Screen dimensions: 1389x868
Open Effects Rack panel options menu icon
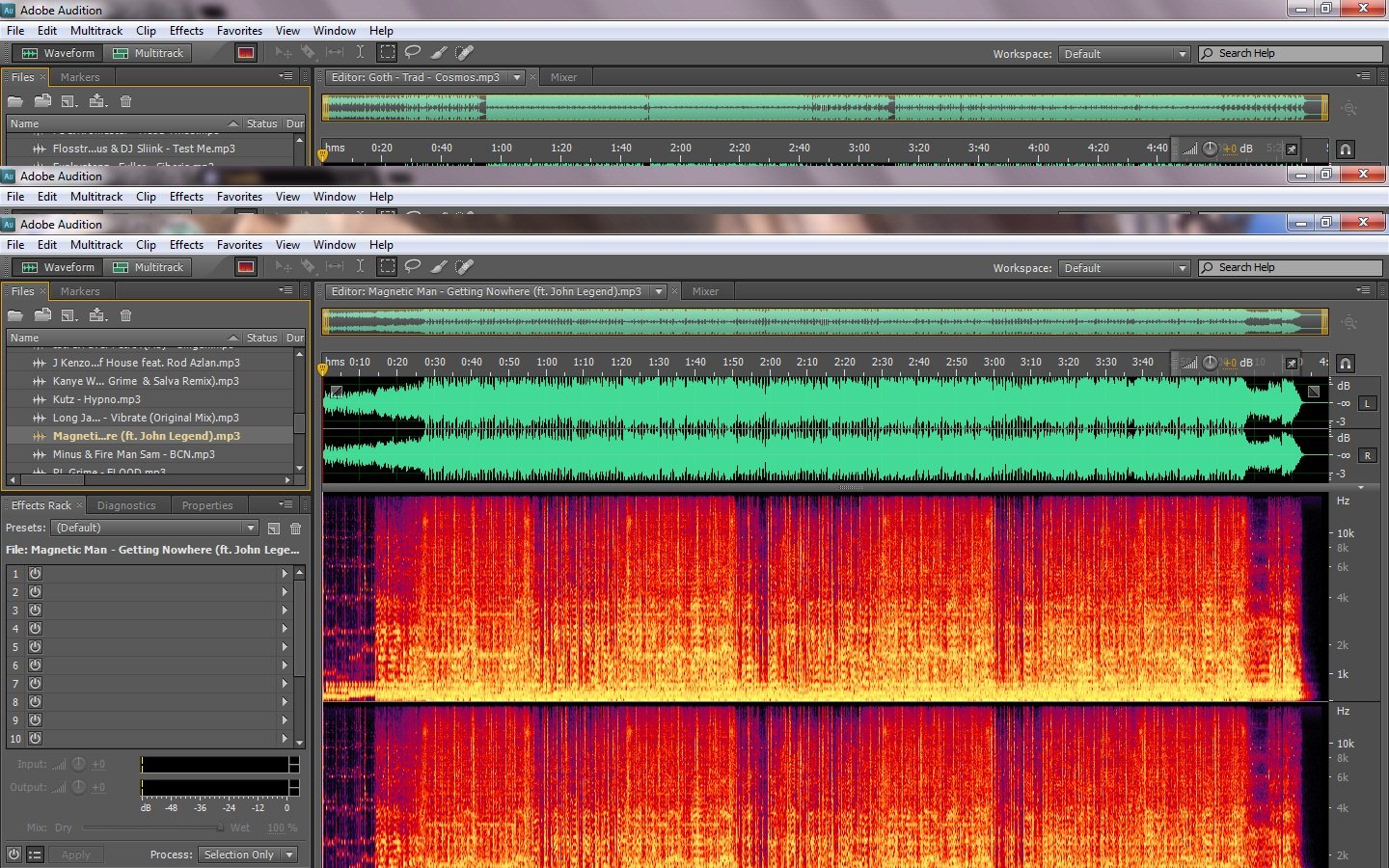point(286,504)
